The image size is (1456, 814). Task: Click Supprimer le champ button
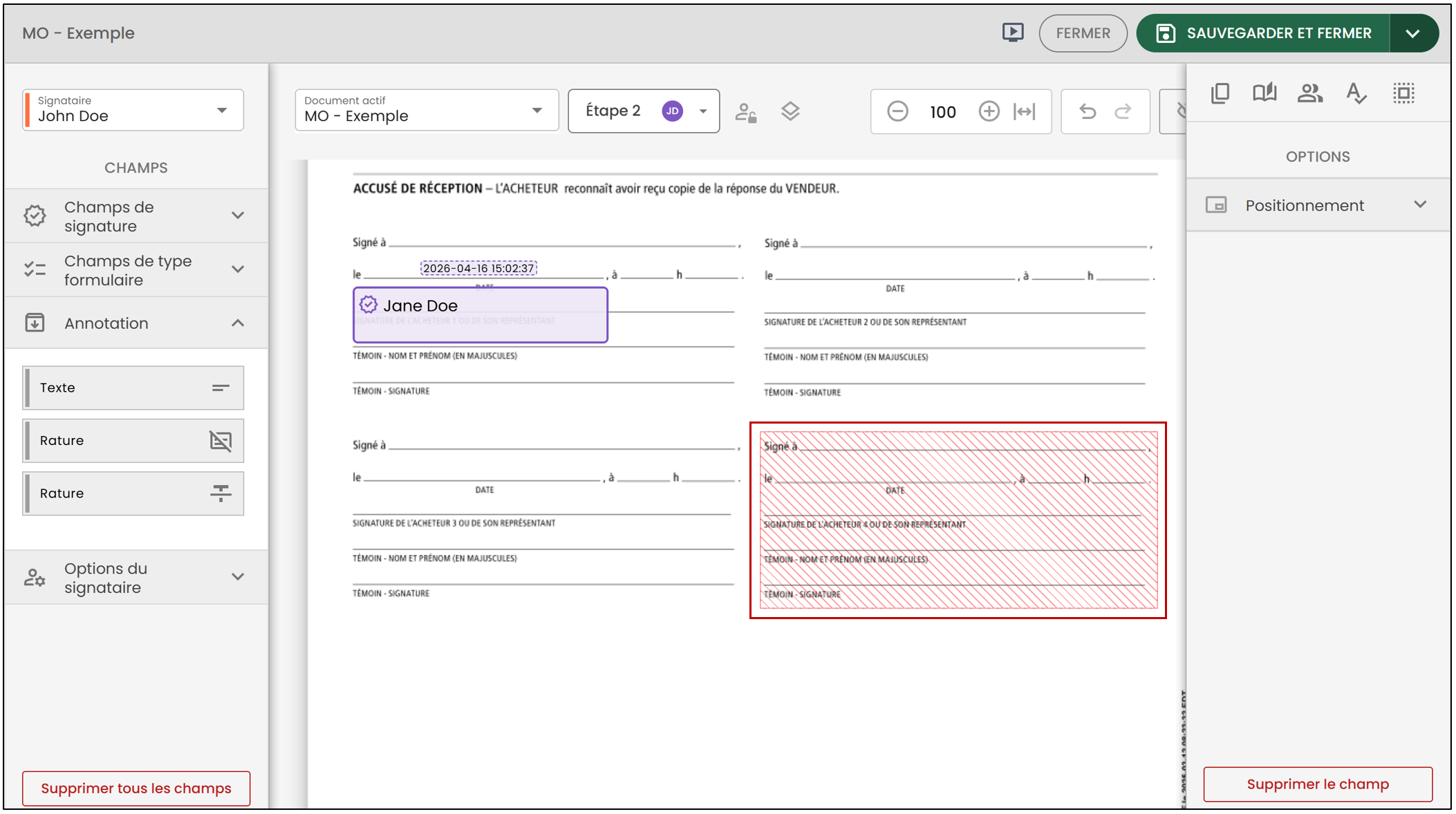1318,784
